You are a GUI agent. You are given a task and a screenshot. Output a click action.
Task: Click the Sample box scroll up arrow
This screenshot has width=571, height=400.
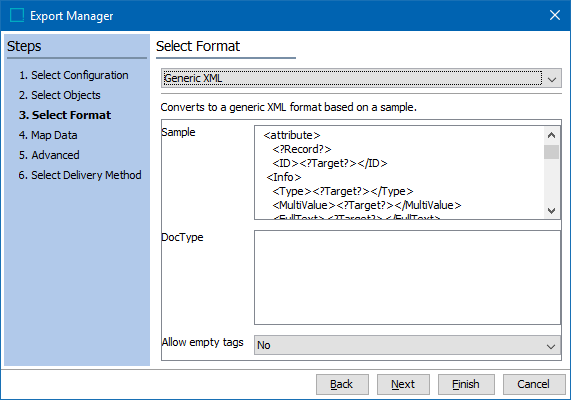551,136
